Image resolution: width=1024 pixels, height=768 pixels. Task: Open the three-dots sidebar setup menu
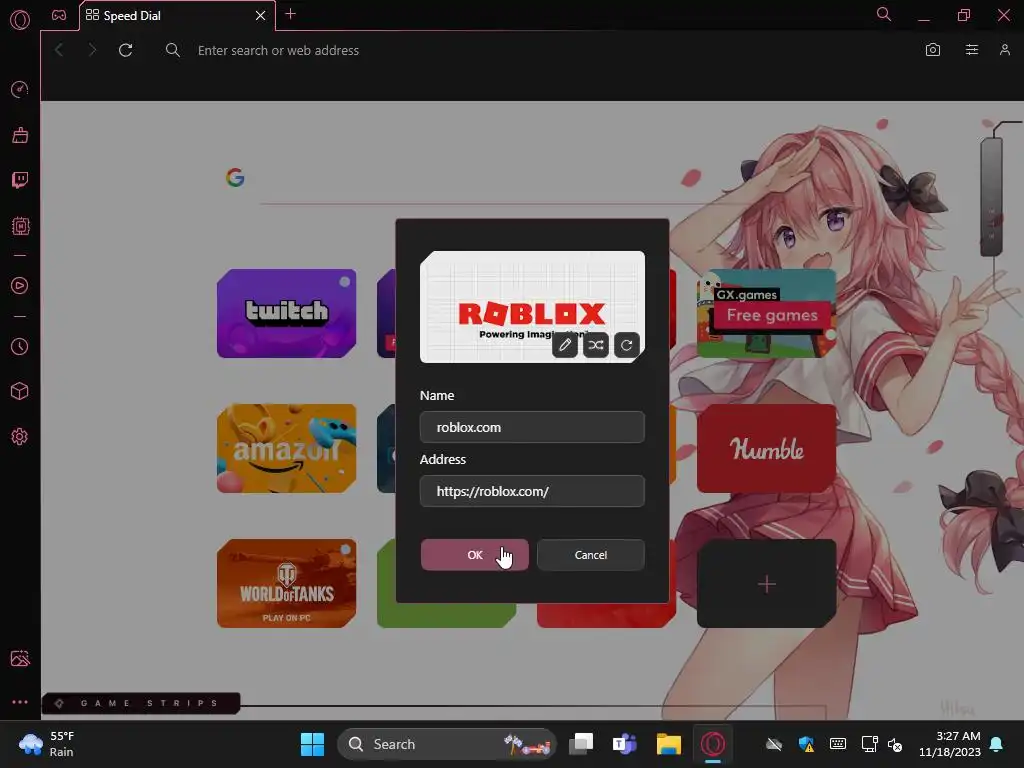coord(20,702)
